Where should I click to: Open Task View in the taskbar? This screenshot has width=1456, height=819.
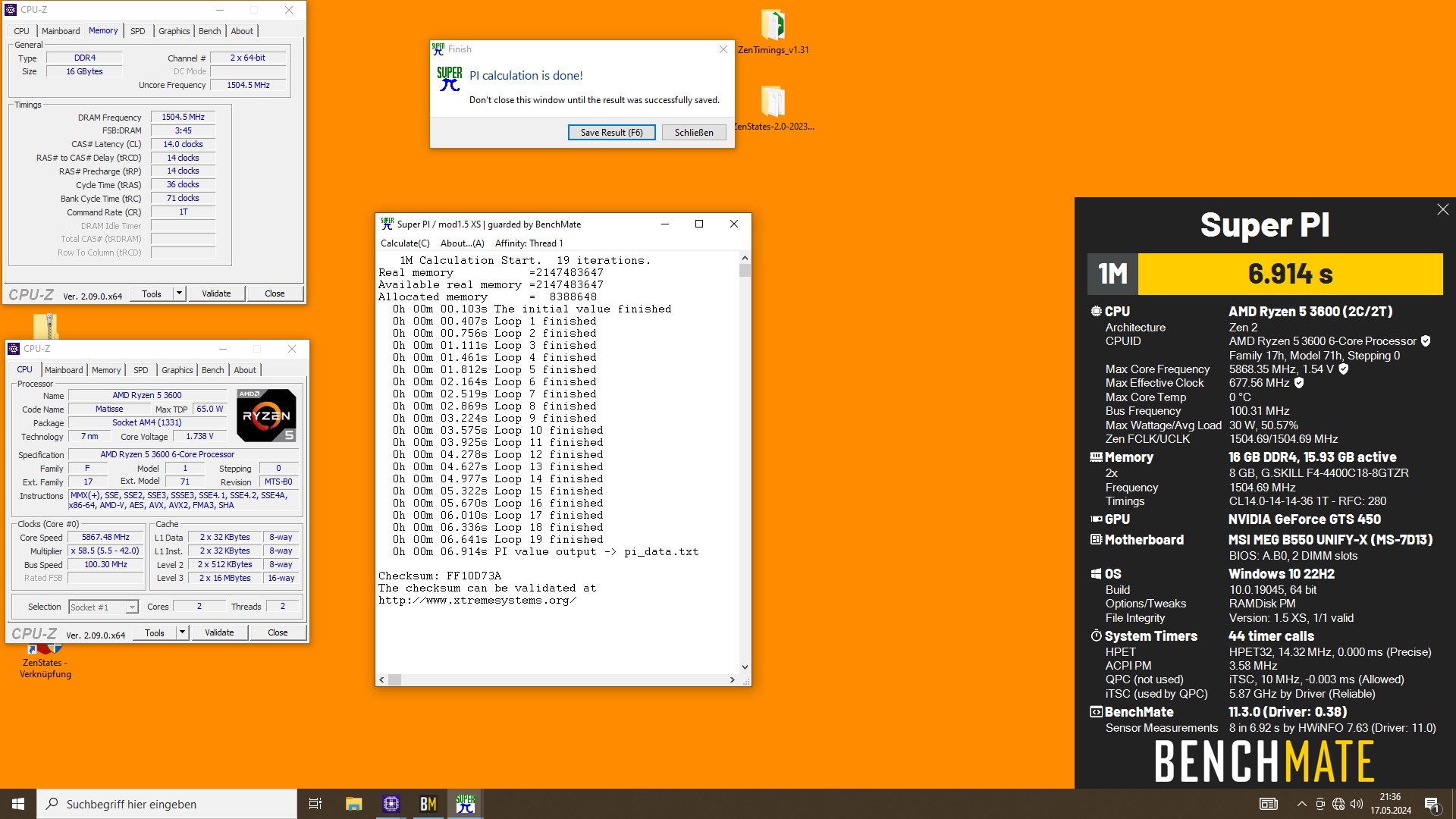tap(315, 804)
